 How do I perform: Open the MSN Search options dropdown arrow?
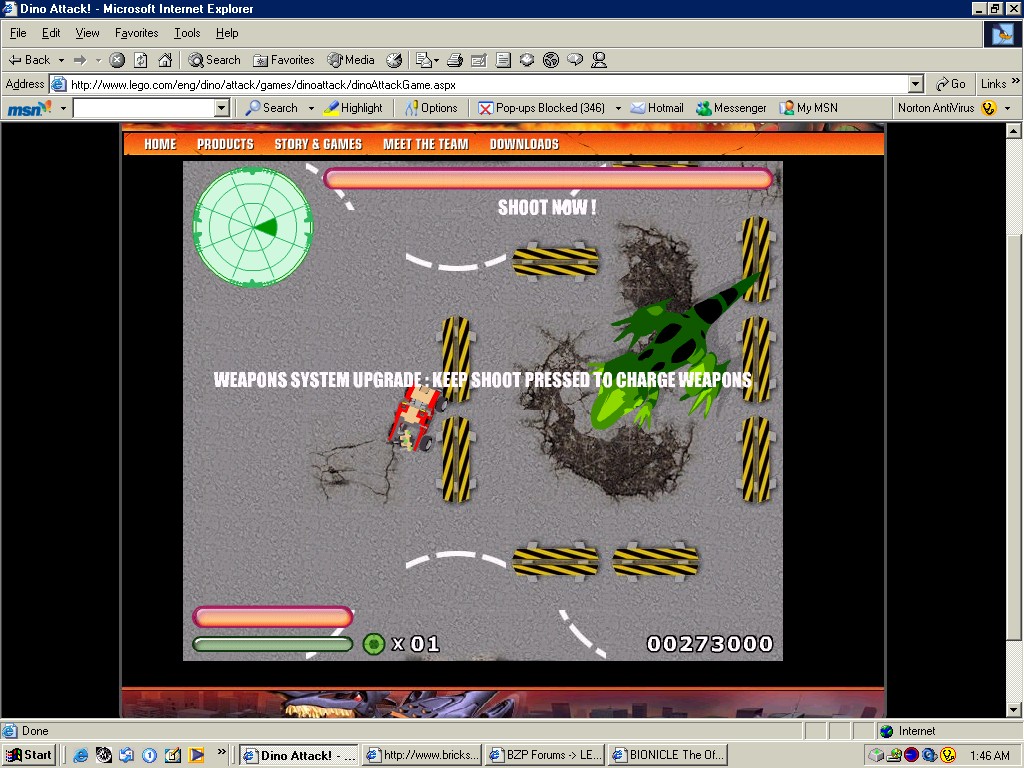311,108
